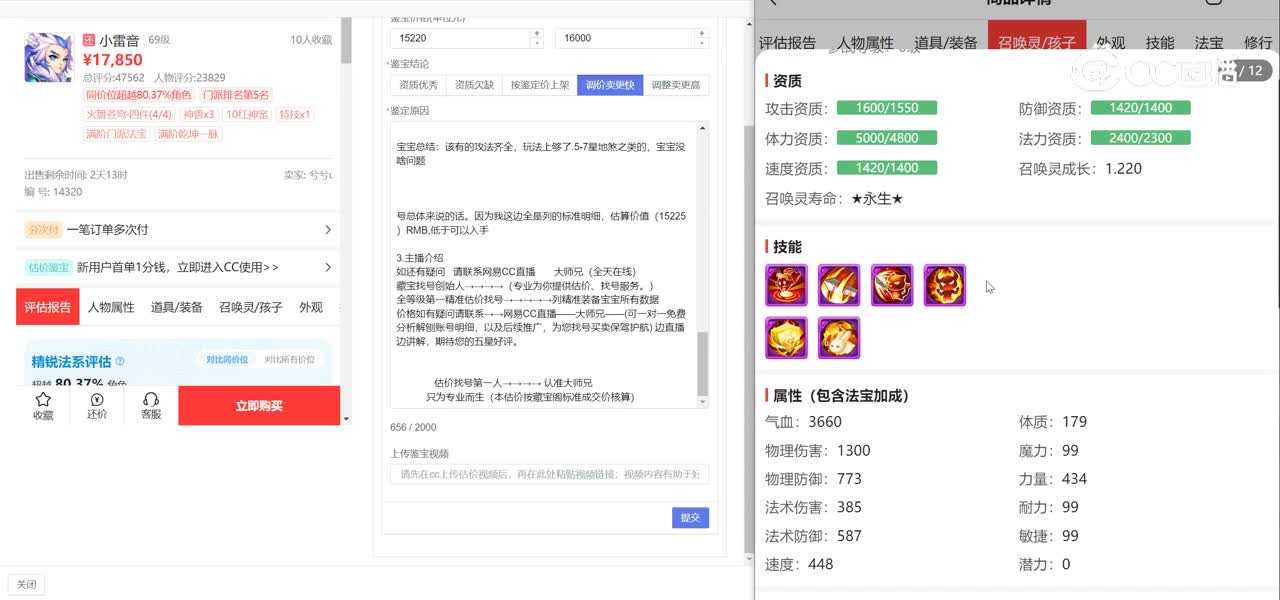Screen dimensions: 1280x600
Task: Click the 鉴定原因 text area scrollbar
Action: tap(702, 364)
